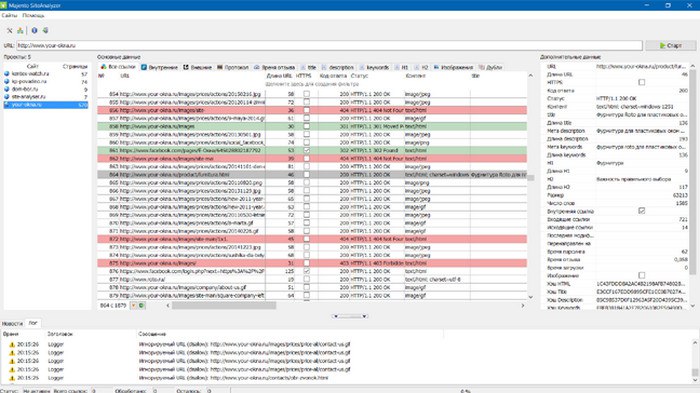The width and height of the screenshot is (700, 393).
Task: Switch to the description tab
Action: [x=338, y=67]
